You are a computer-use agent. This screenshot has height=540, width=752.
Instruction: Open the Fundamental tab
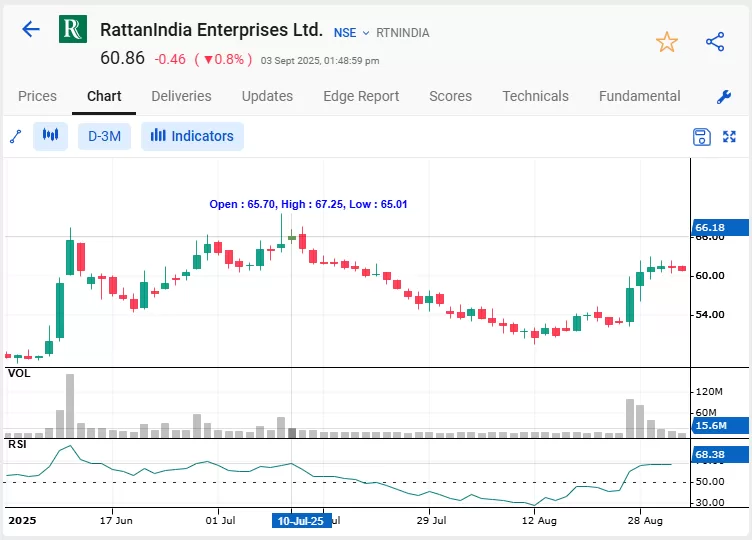[x=639, y=96]
